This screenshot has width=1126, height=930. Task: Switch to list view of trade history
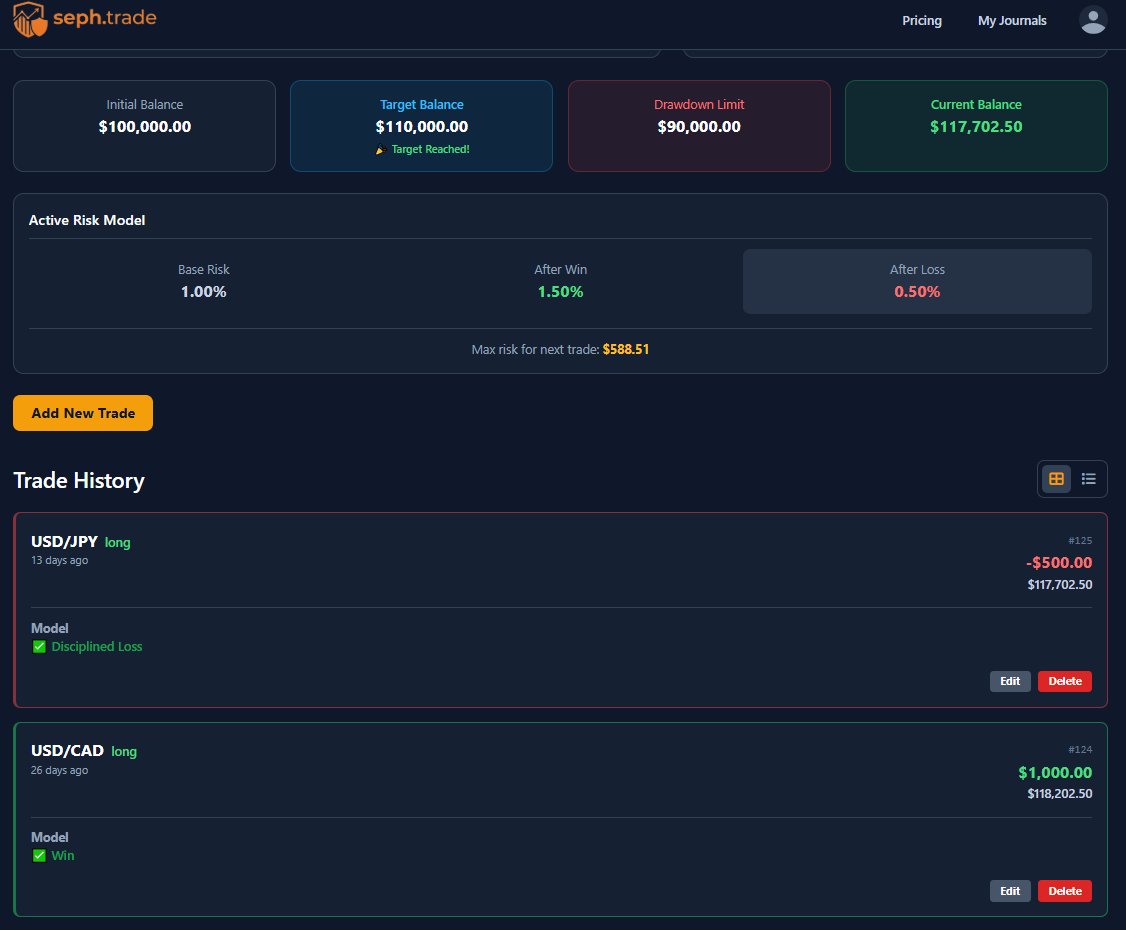(x=1089, y=479)
